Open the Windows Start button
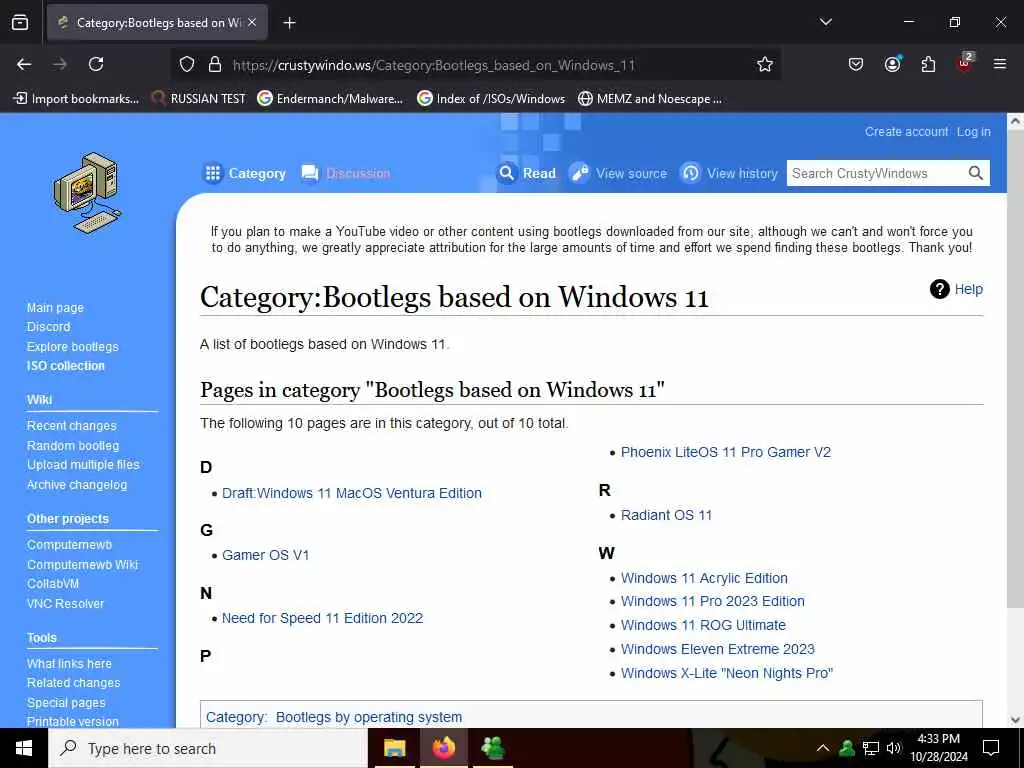 coord(24,748)
